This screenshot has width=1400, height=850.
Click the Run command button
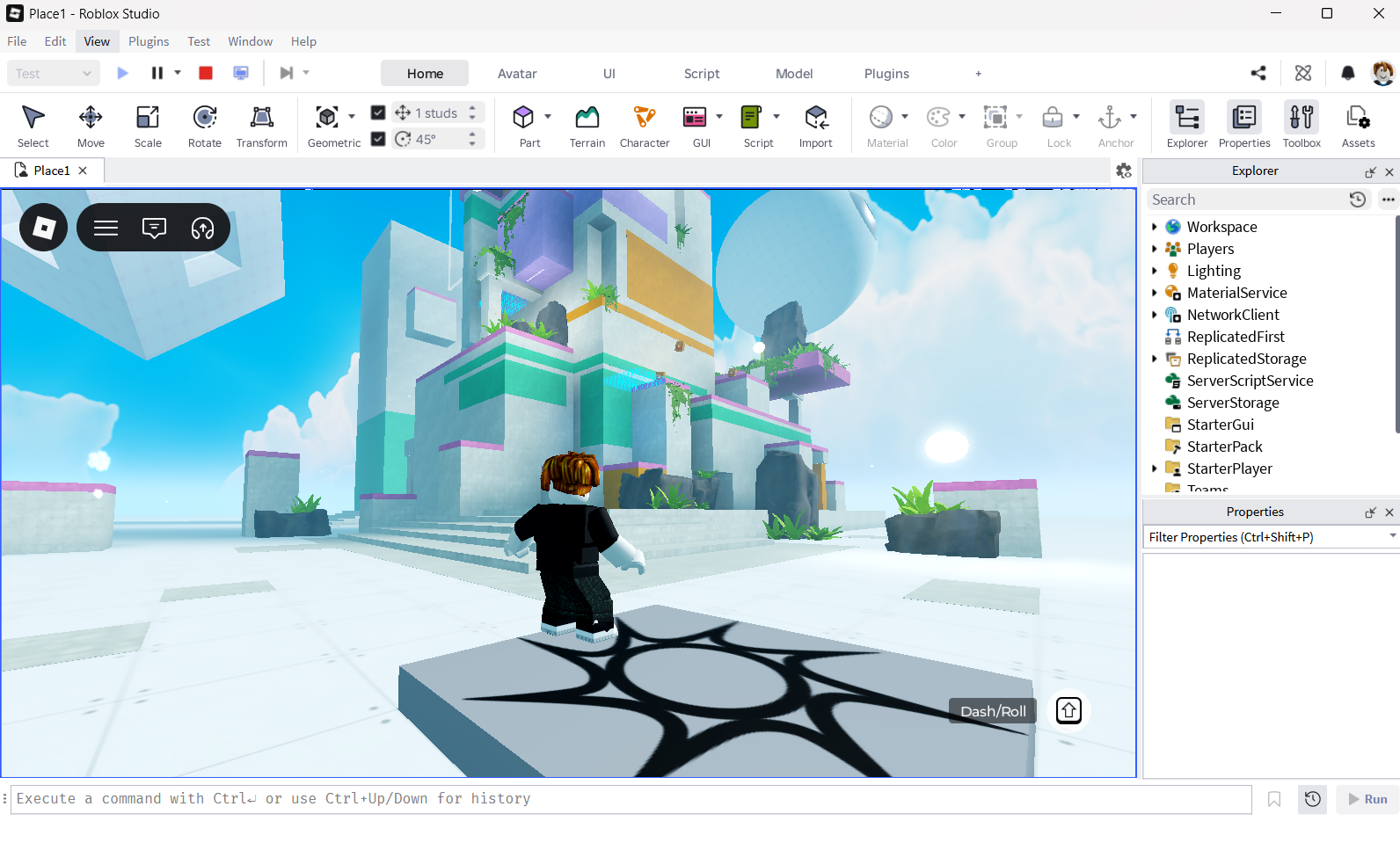point(1367,799)
